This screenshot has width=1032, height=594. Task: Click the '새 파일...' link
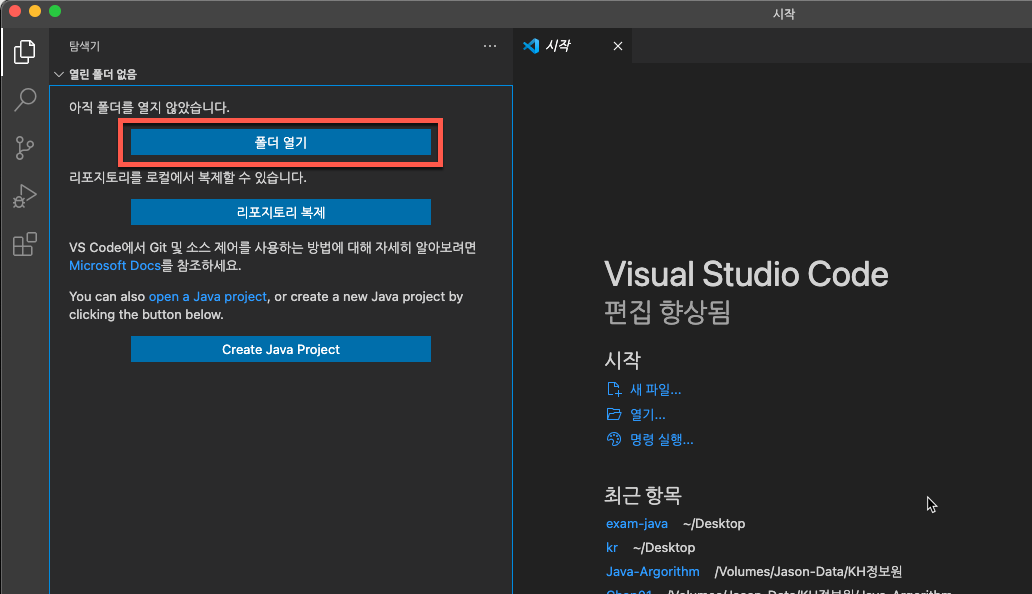click(655, 389)
